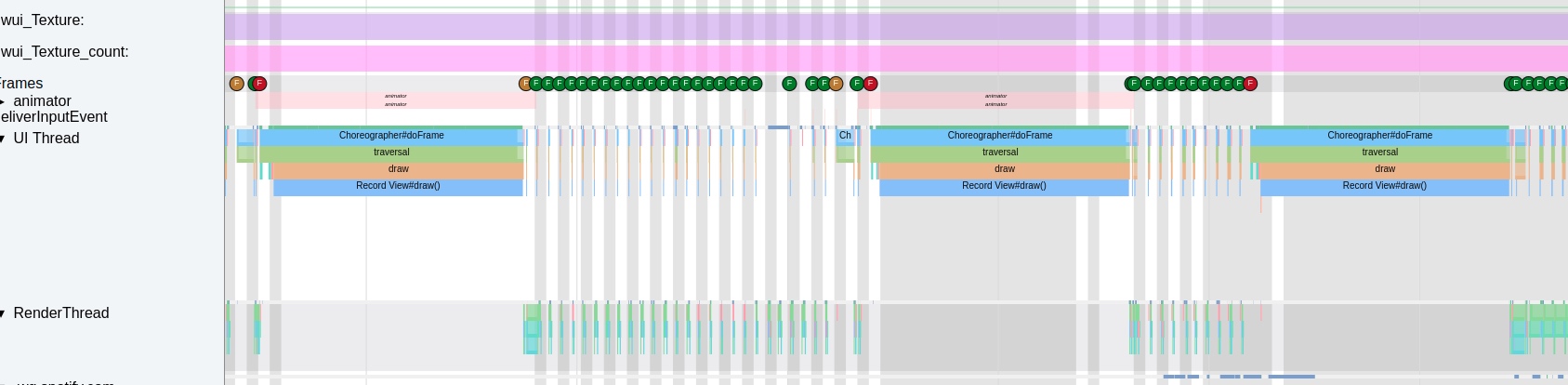
Task: Select the middle Record View#draw() slice
Action: coord(1004,186)
